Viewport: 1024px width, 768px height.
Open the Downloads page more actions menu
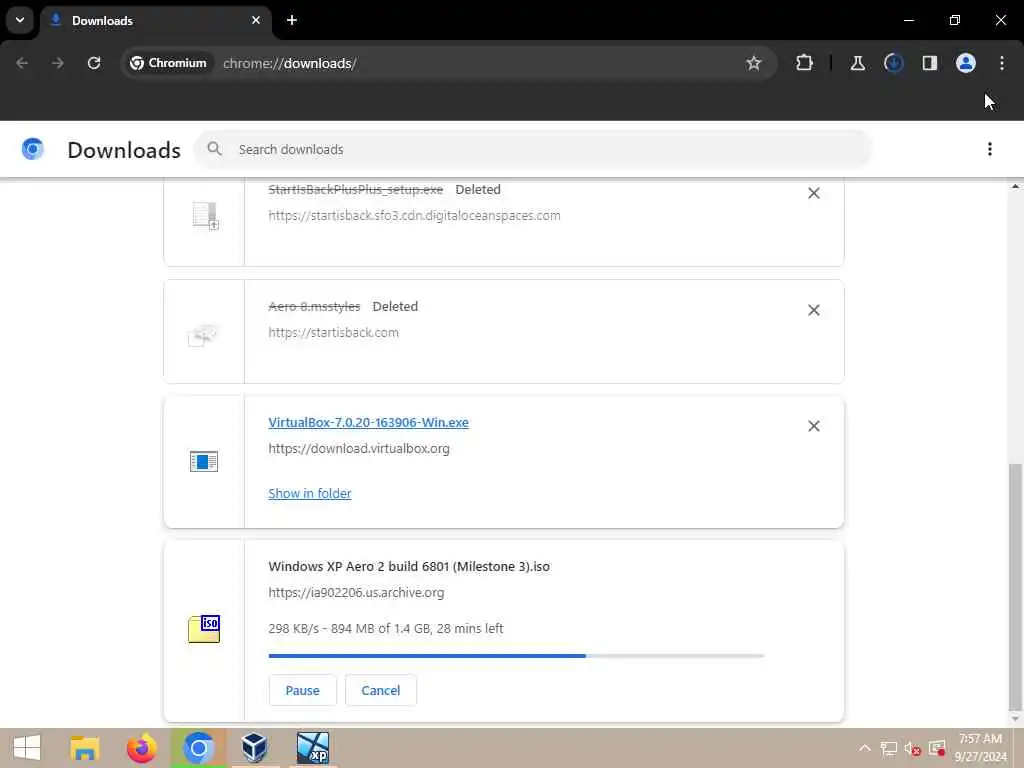(x=989, y=149)
